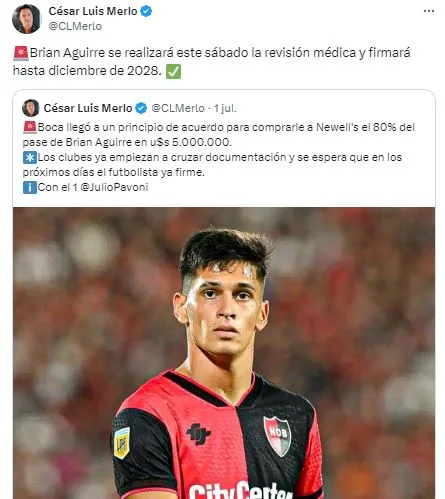Click the quoted author name César Luis Merlo
Viewport: 445px width, 499px height.
(88, 108)
